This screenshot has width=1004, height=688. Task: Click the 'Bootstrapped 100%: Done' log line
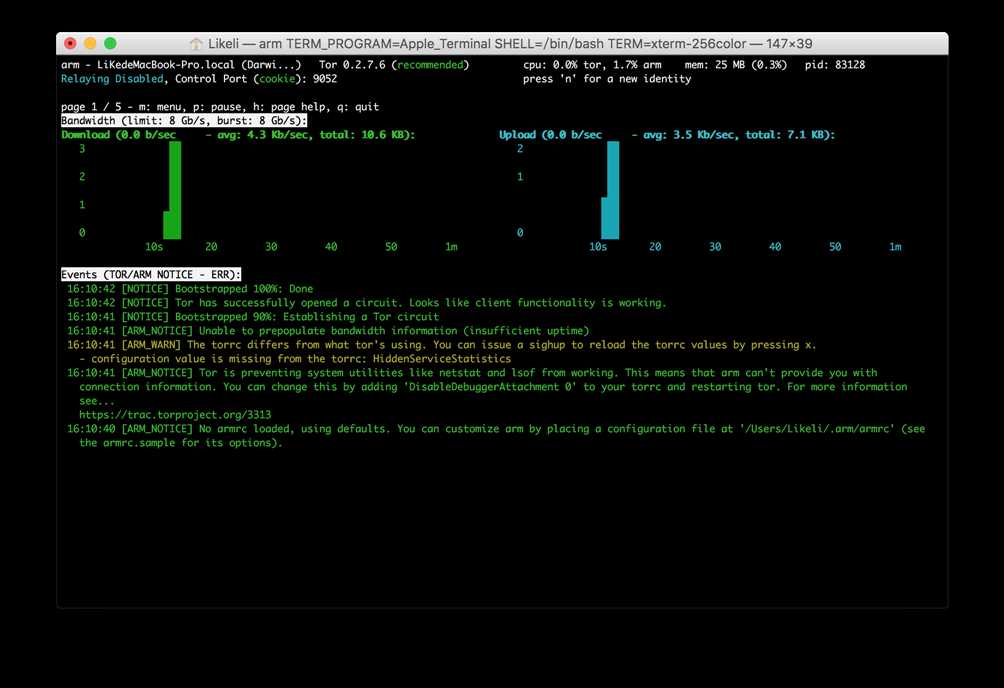(x=190, y=289)
